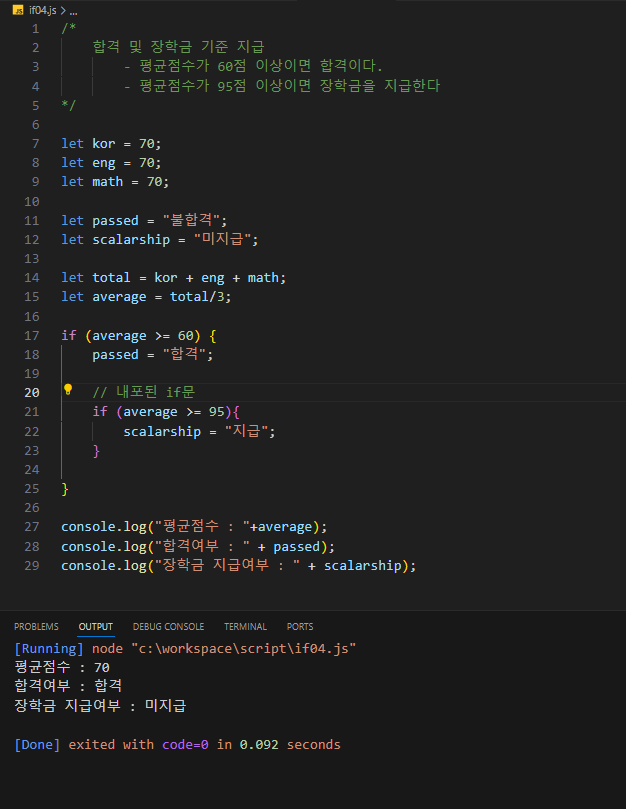Click the 'let scalarship = "미지급";' line
This screenshot has width=626, height=809.
(159, 239)
